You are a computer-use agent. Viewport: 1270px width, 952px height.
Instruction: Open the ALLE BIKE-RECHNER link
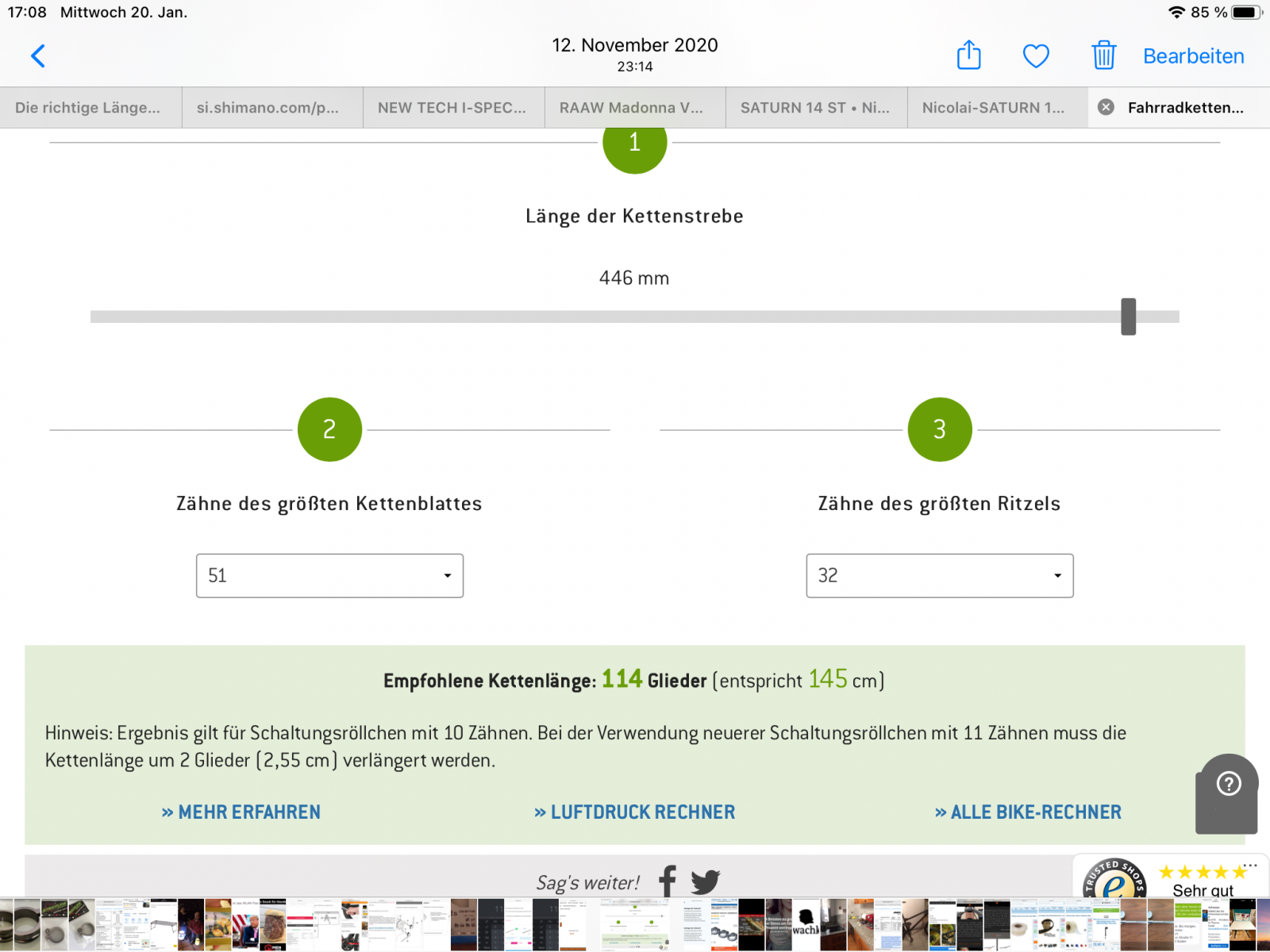pyautogui.click(x=1028, y=812)
